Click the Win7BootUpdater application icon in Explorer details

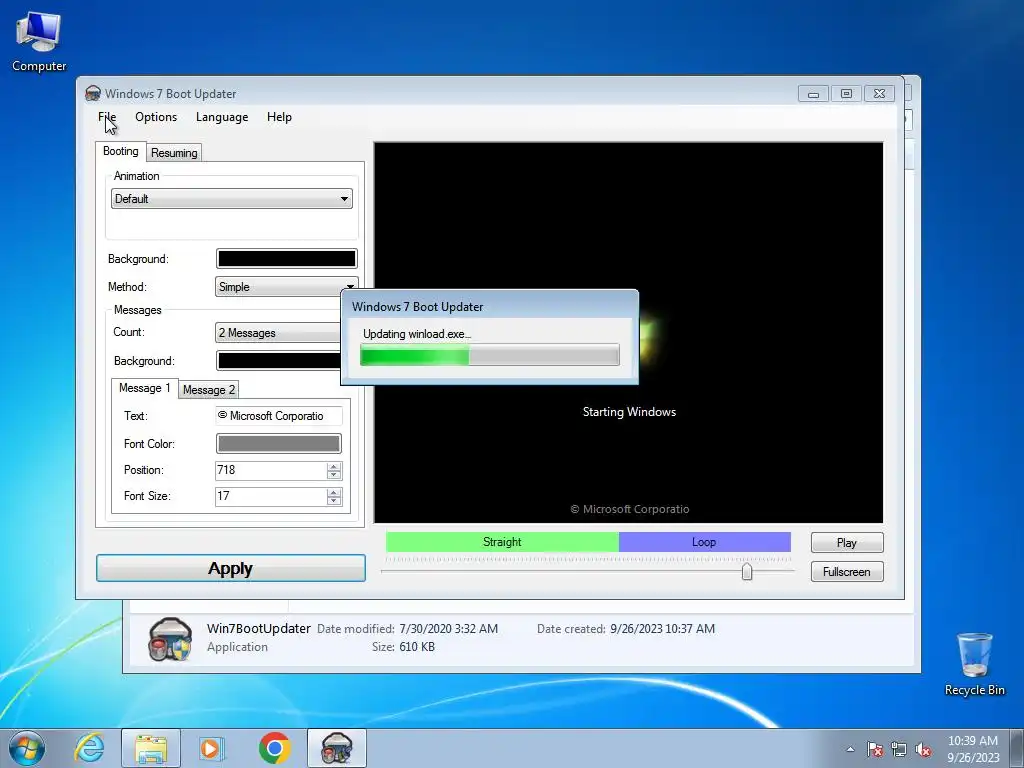click(x=170, y=639)
